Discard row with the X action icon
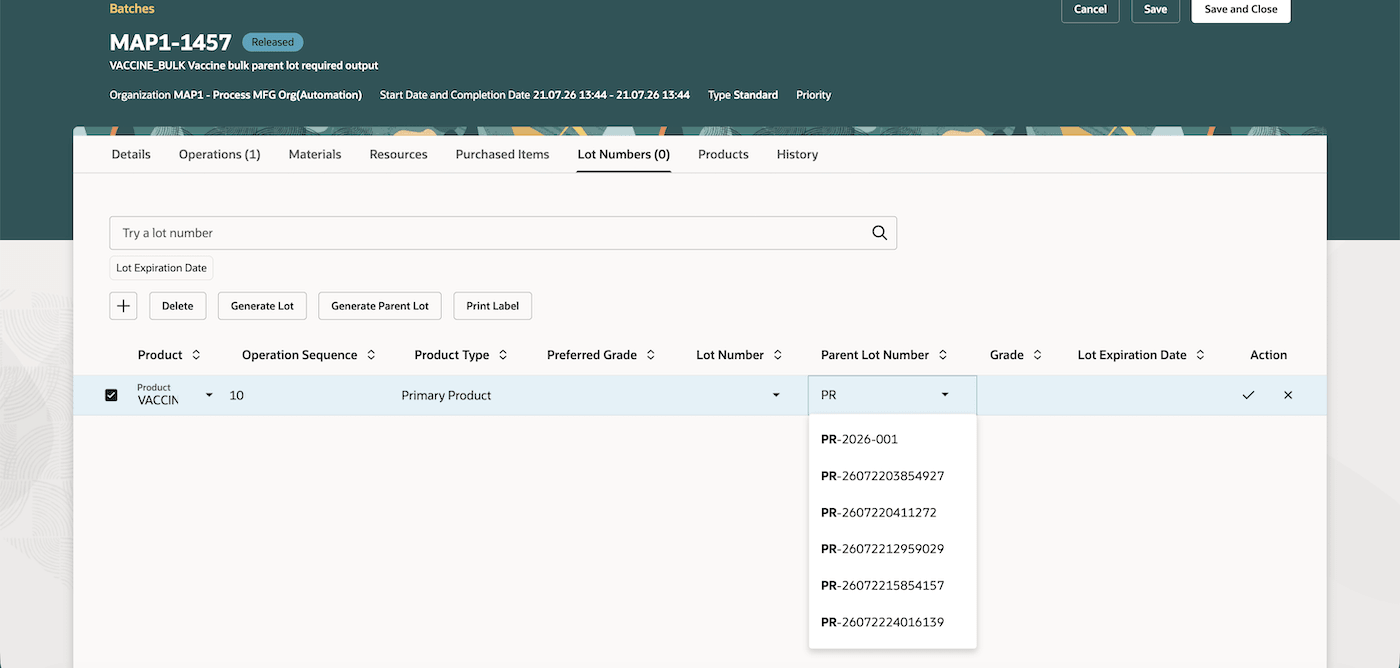Screen dimensions: 1400x668 coord(1288,396)
